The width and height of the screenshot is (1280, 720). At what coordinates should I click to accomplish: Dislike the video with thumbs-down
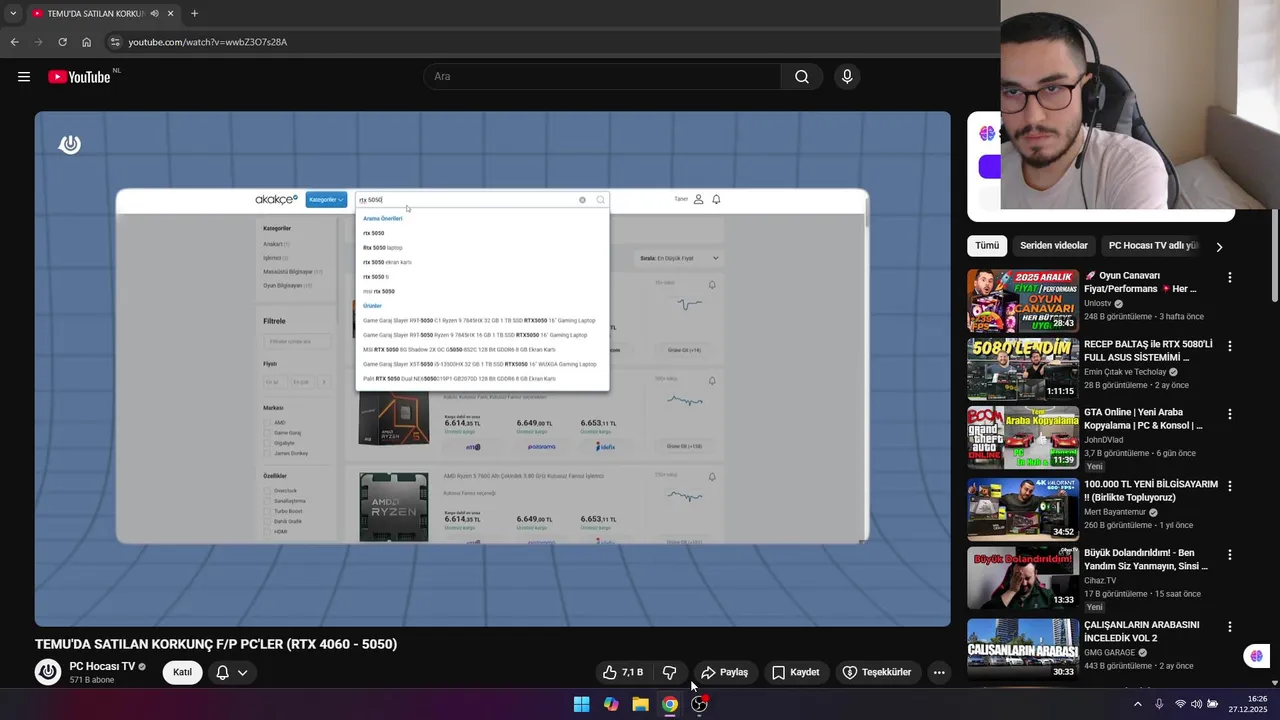point(670,672)
